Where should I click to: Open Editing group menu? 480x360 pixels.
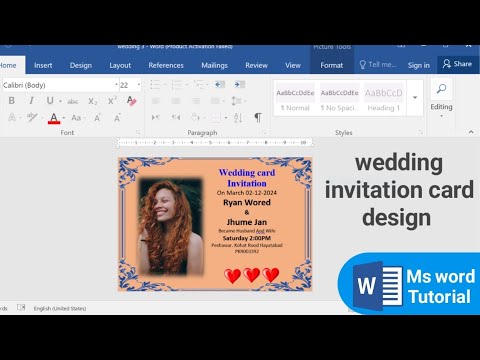click(x=441, y=98)
